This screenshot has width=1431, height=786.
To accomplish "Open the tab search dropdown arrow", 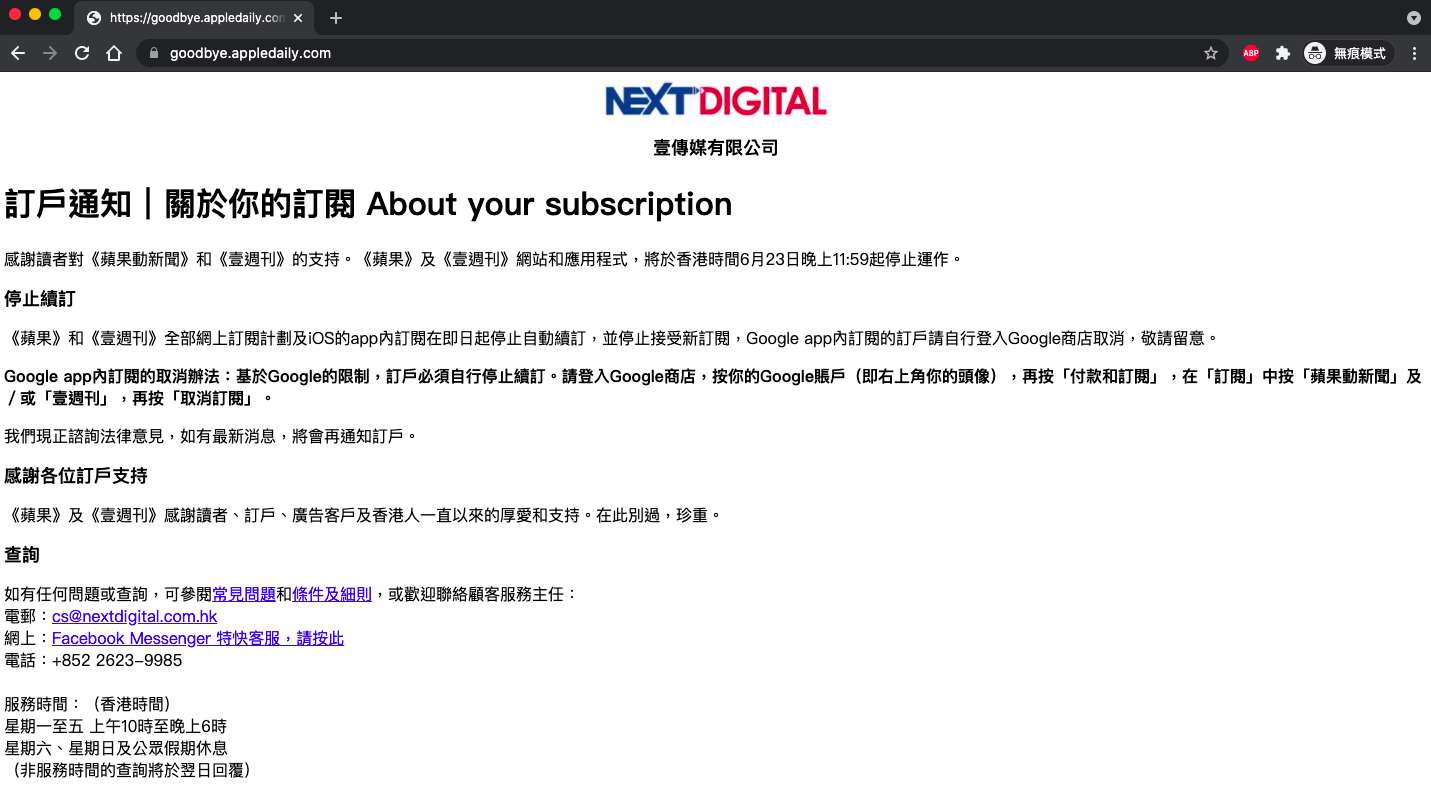I will (1413, 18).
